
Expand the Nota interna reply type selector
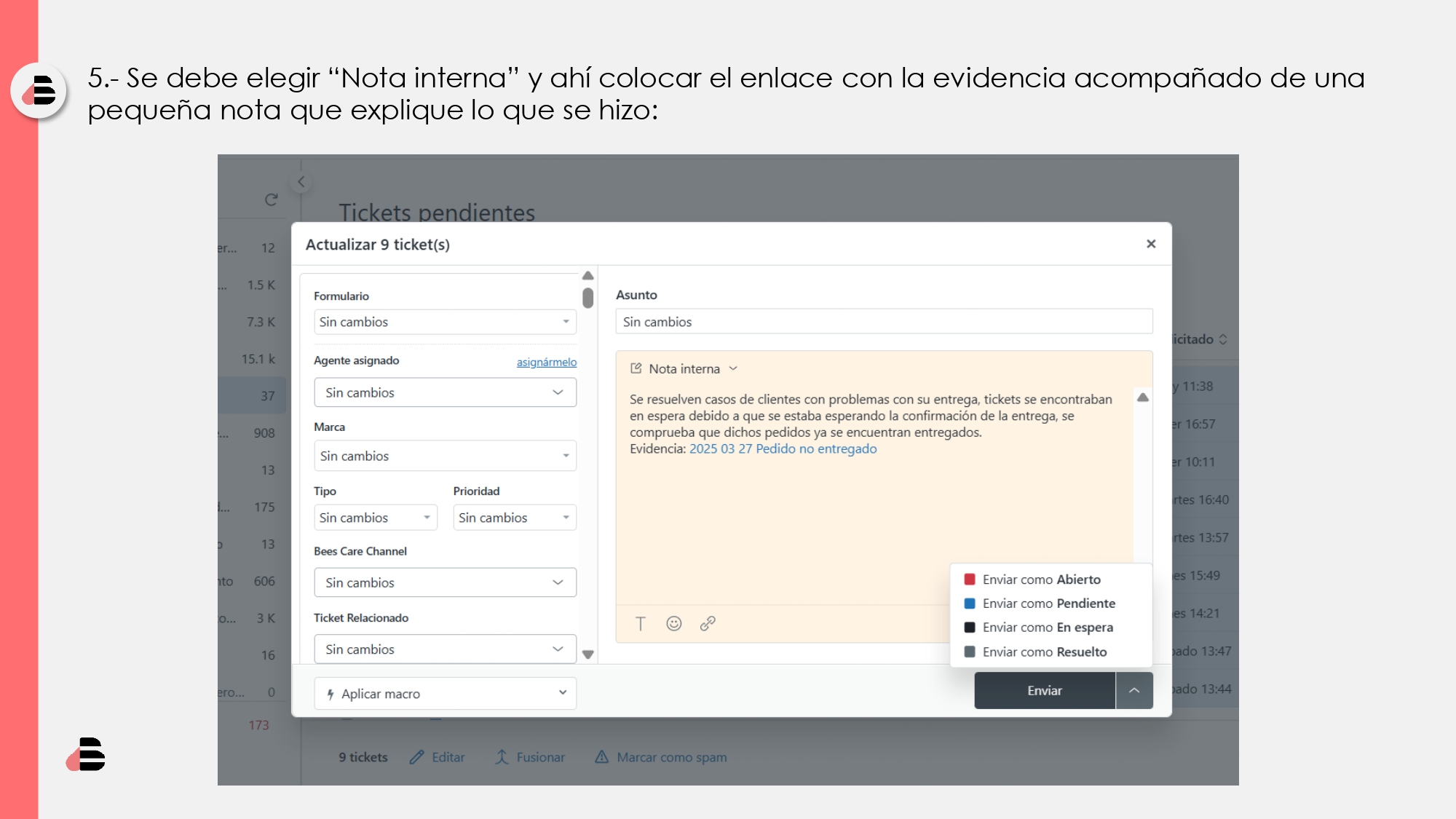click(684, 368)
